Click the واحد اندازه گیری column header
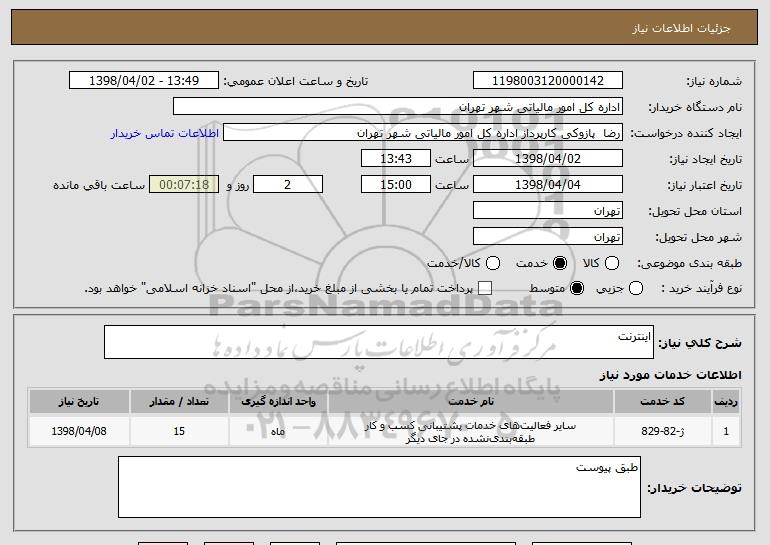The height and width of the screenshot is (545, 770). [278, 402]
